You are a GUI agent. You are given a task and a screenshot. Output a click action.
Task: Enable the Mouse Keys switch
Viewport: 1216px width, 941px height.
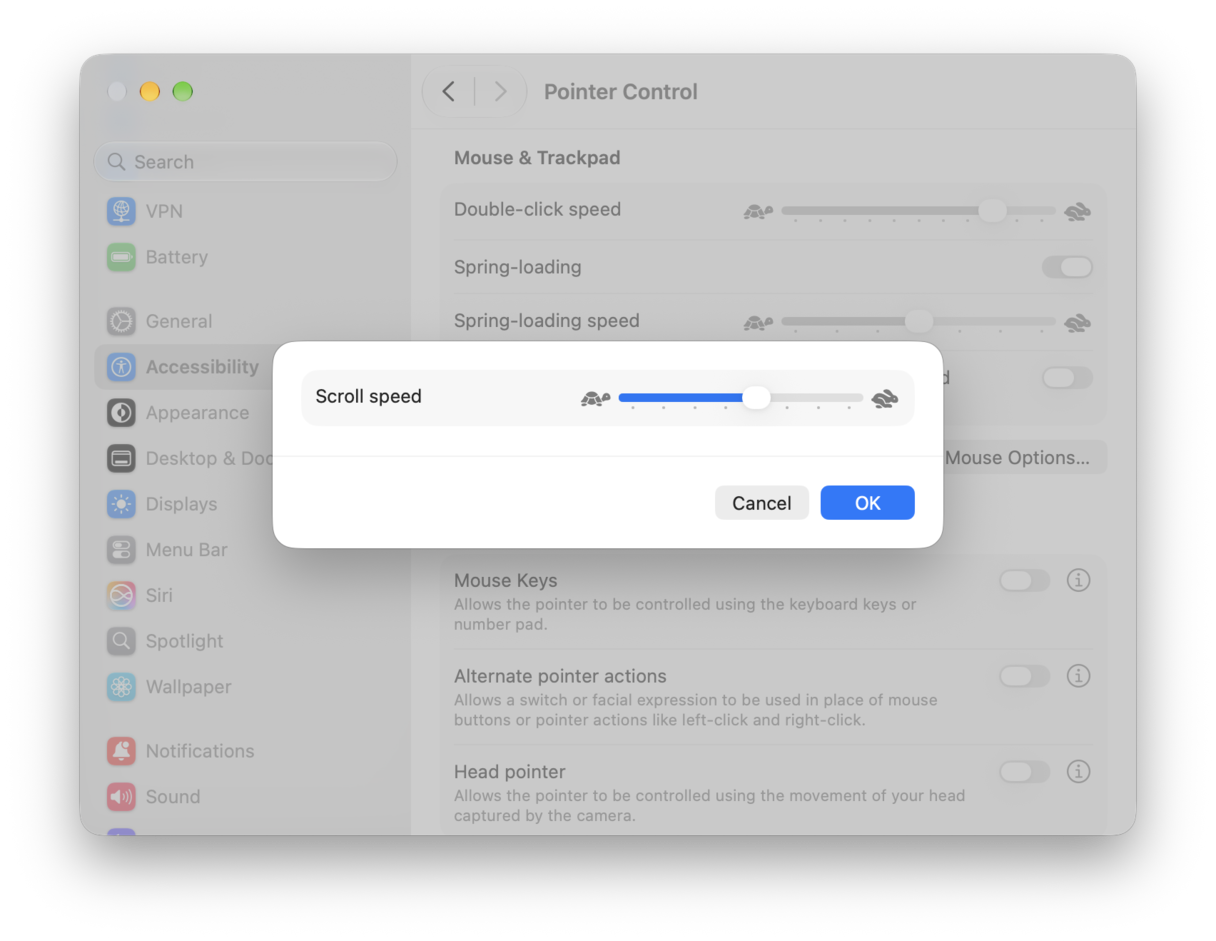coord(1024,581)
